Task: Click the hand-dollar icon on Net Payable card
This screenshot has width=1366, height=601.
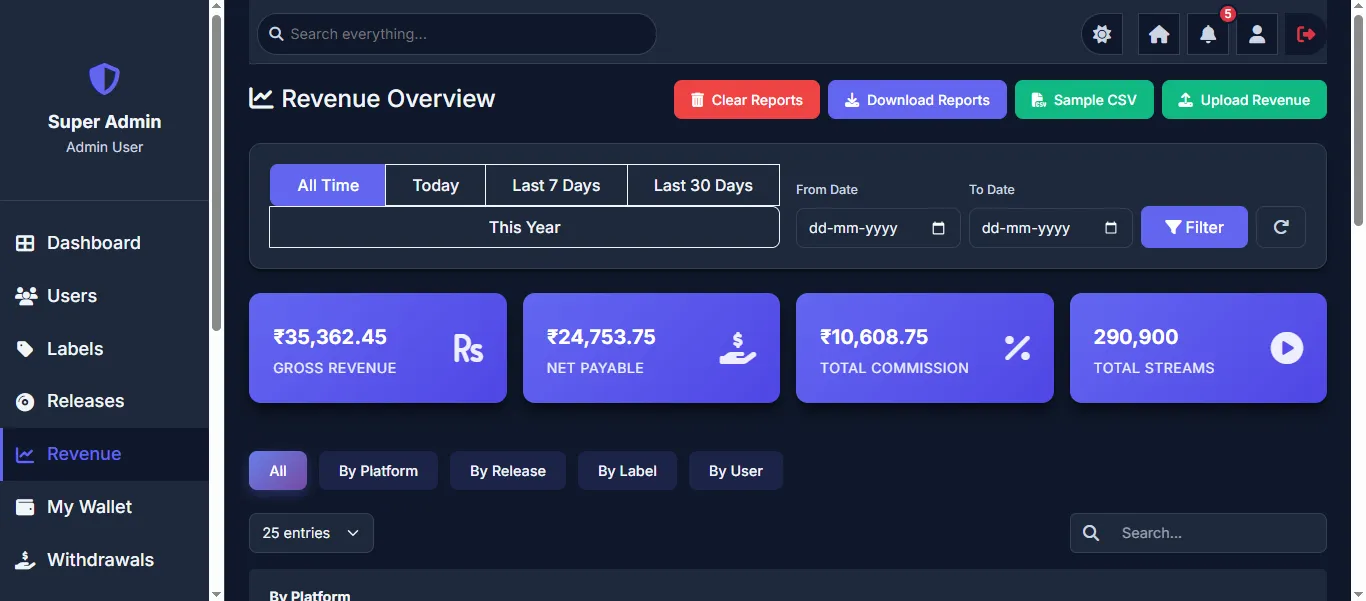Action: 738,348
